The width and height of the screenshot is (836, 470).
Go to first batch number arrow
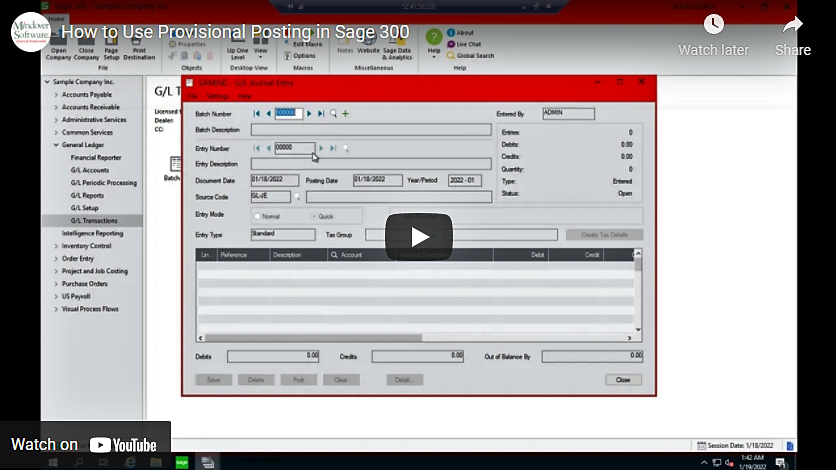(256, 114)
